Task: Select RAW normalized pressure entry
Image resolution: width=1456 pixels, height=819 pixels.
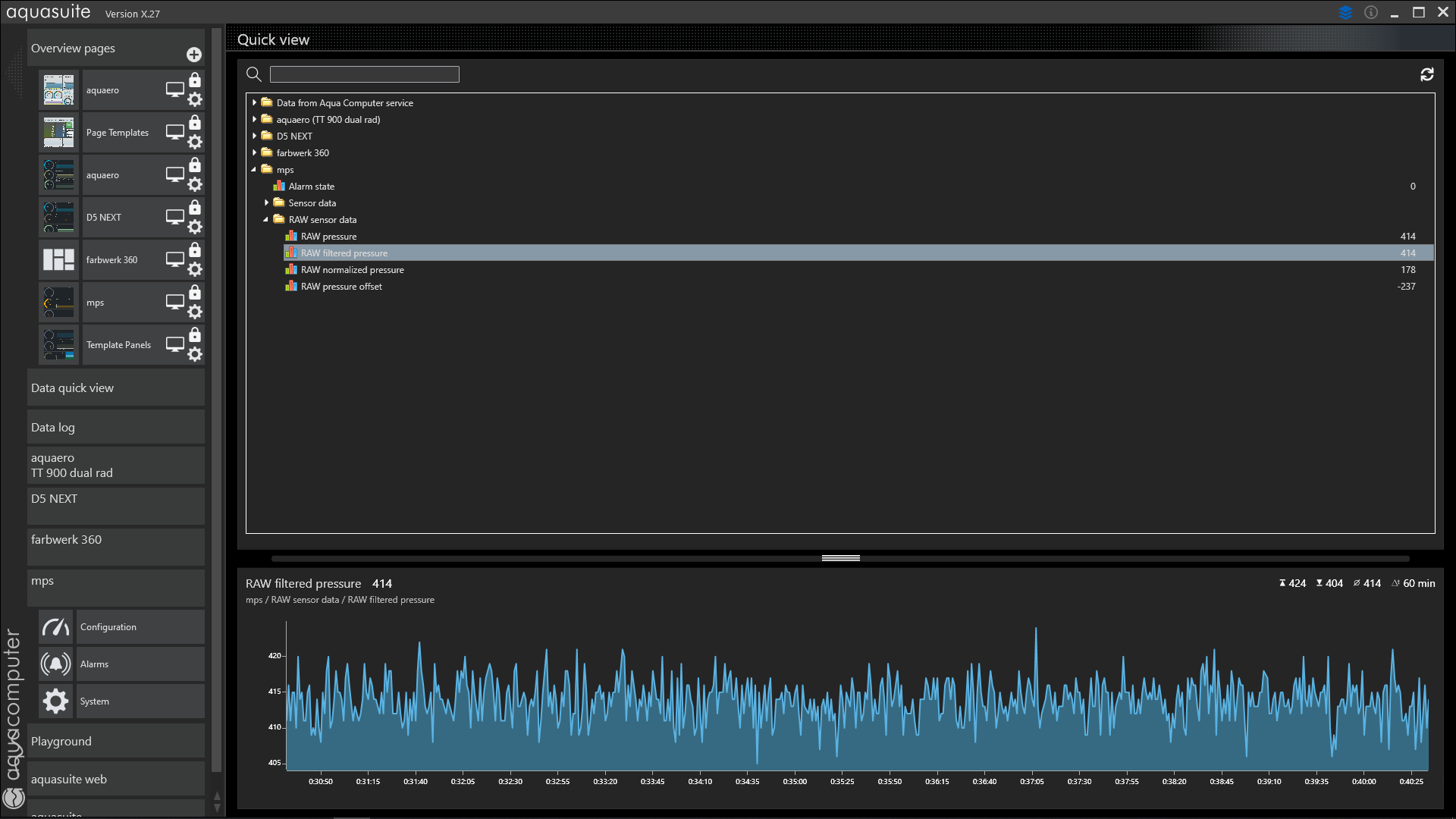Action: 352,270
